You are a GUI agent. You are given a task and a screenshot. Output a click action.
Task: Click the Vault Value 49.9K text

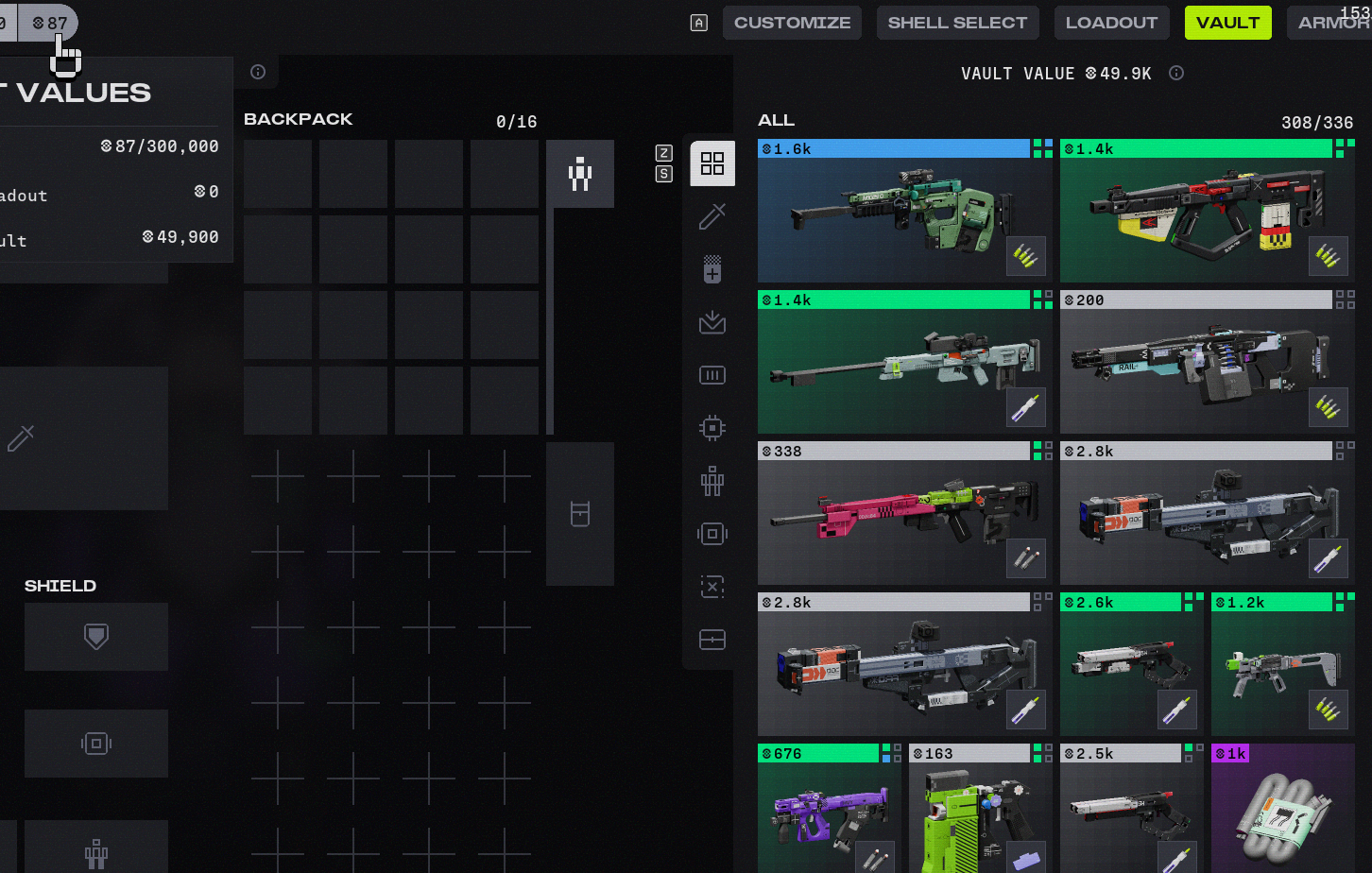[x=1056, y=74]
